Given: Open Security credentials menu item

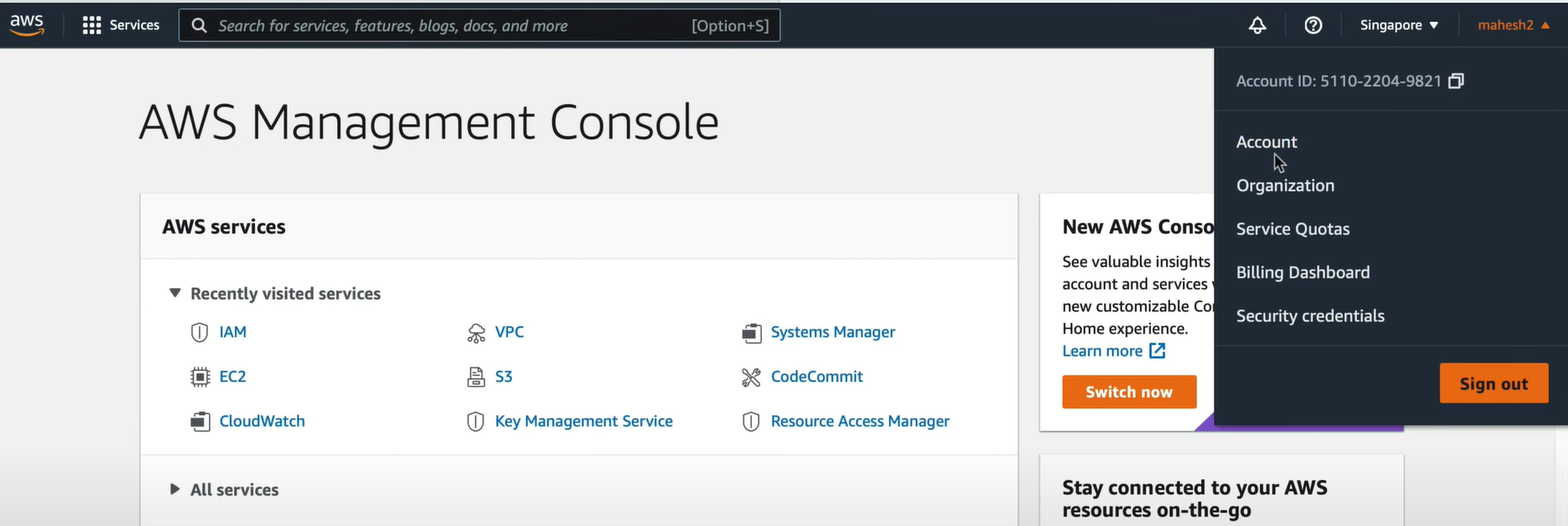Looking at the screenshot, I should tap(1310, 316).
